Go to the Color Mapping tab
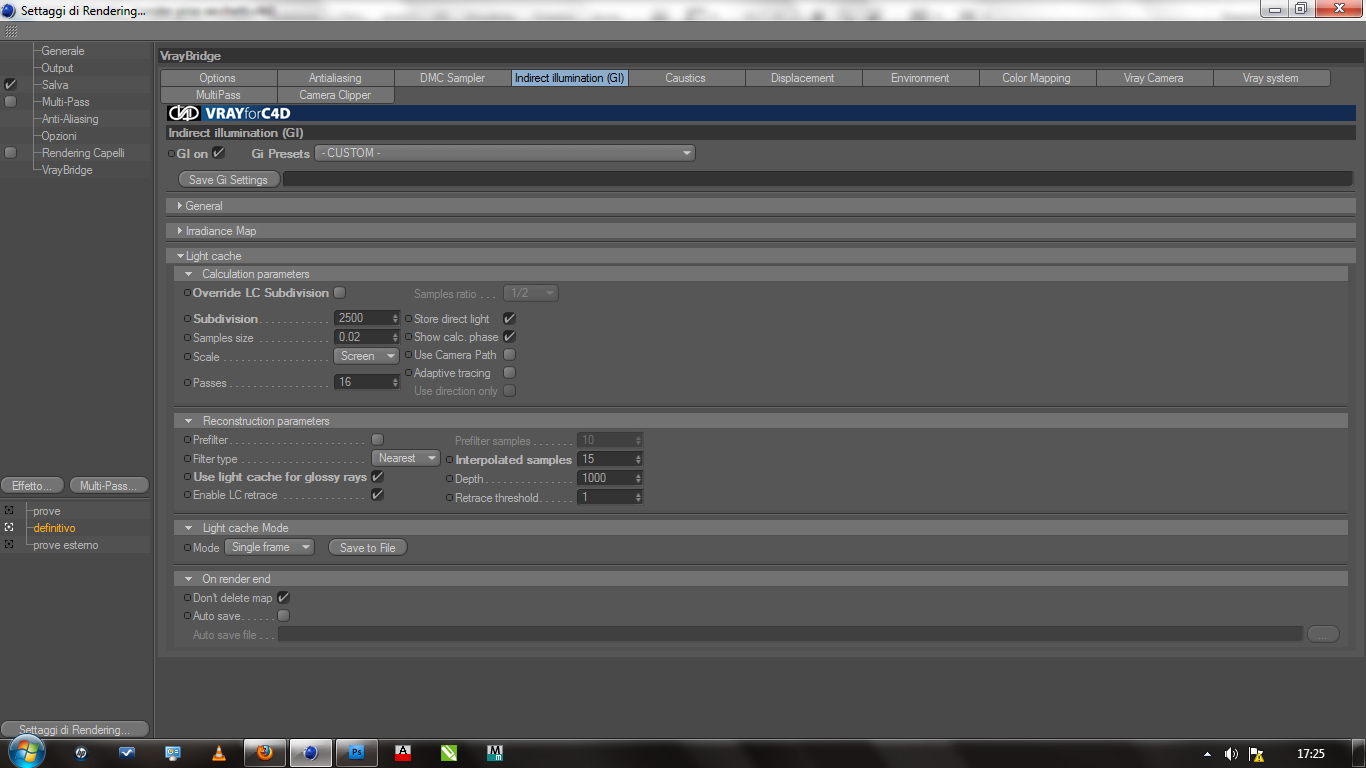 click(x=1036, y=78)
